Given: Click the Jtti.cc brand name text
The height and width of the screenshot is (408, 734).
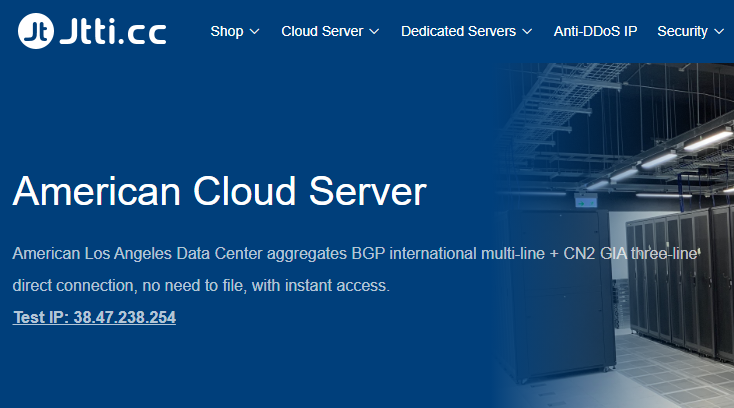Looking at the screenshot, I should (112, 31).
